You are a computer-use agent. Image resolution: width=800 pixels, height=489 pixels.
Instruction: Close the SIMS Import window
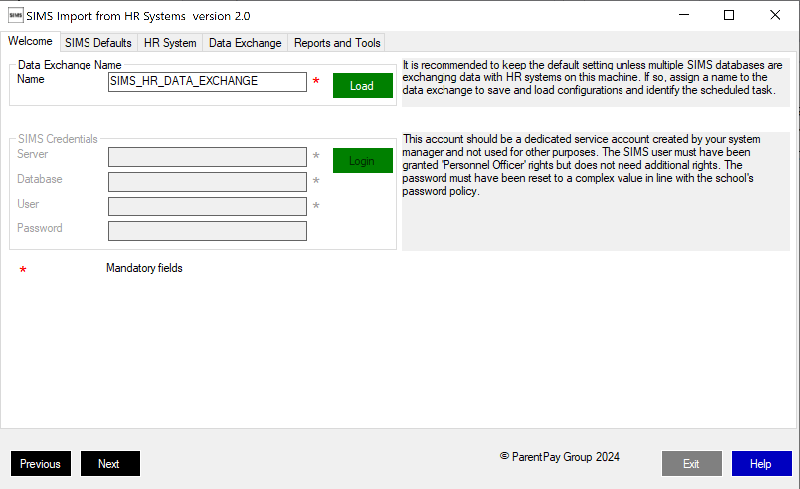tap(775, 15)
